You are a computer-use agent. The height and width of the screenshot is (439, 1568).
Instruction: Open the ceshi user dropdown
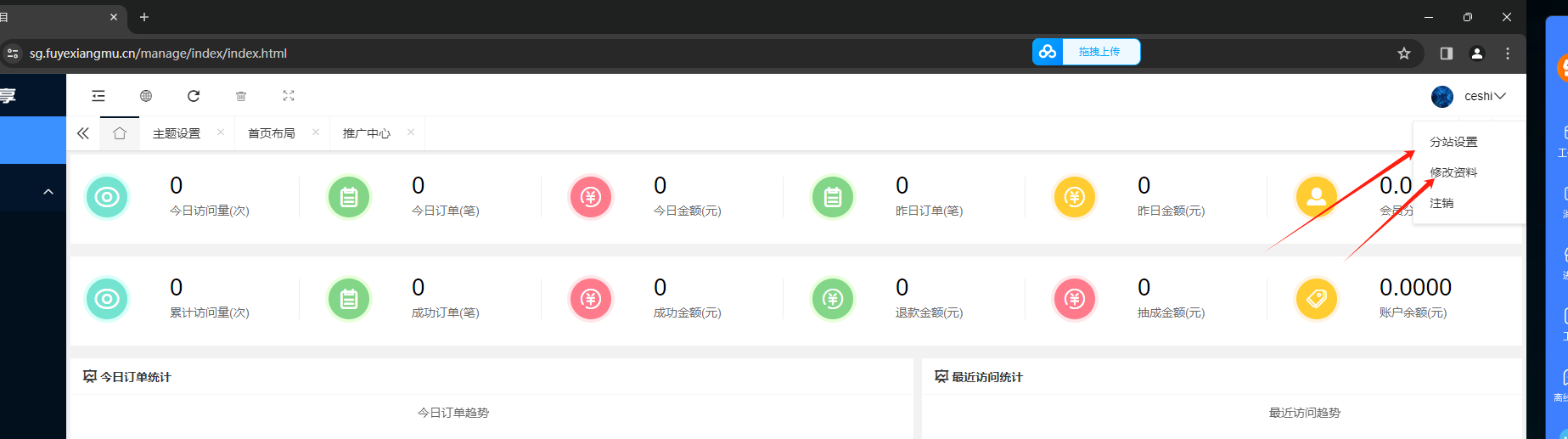click(x=1469, y=96)
